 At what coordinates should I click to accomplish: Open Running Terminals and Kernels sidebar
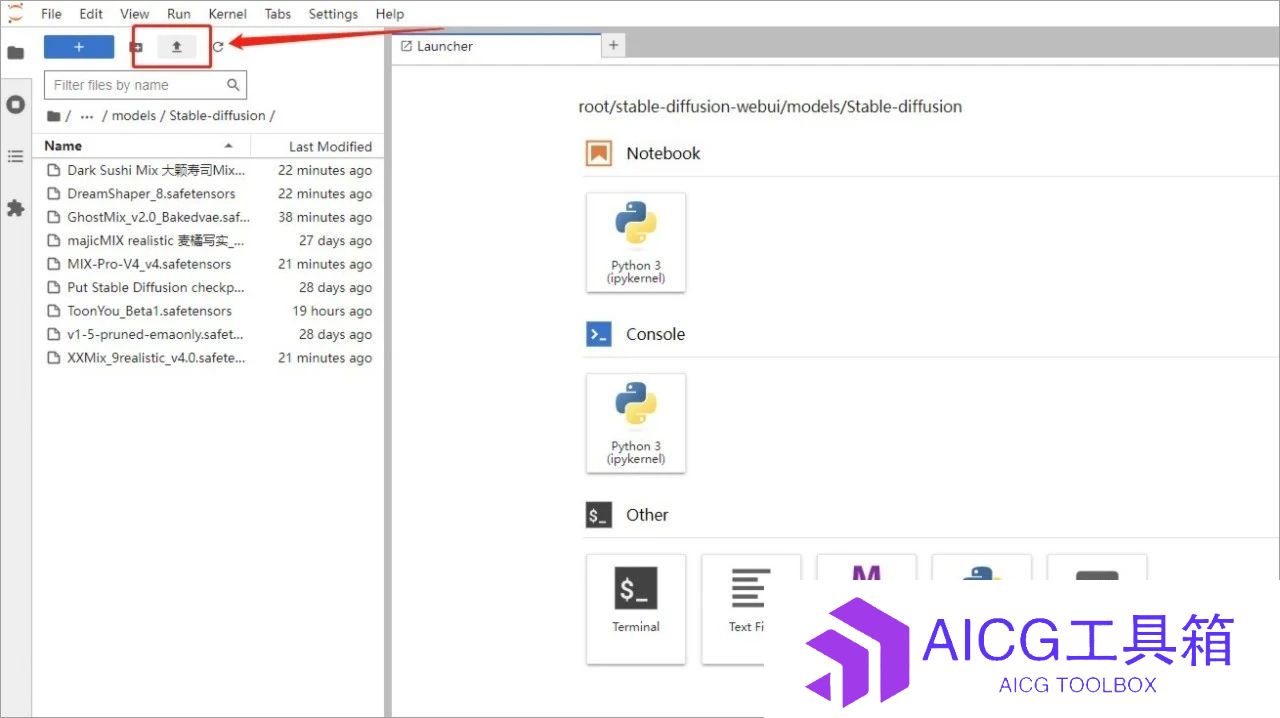tap(16, 104)
